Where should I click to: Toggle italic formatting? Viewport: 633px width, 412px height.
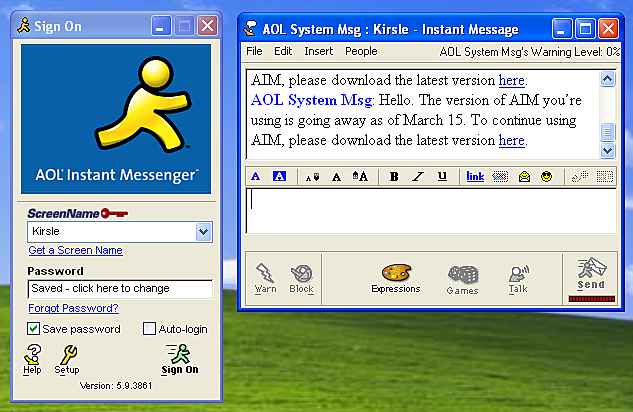click(x=418, y=177)
